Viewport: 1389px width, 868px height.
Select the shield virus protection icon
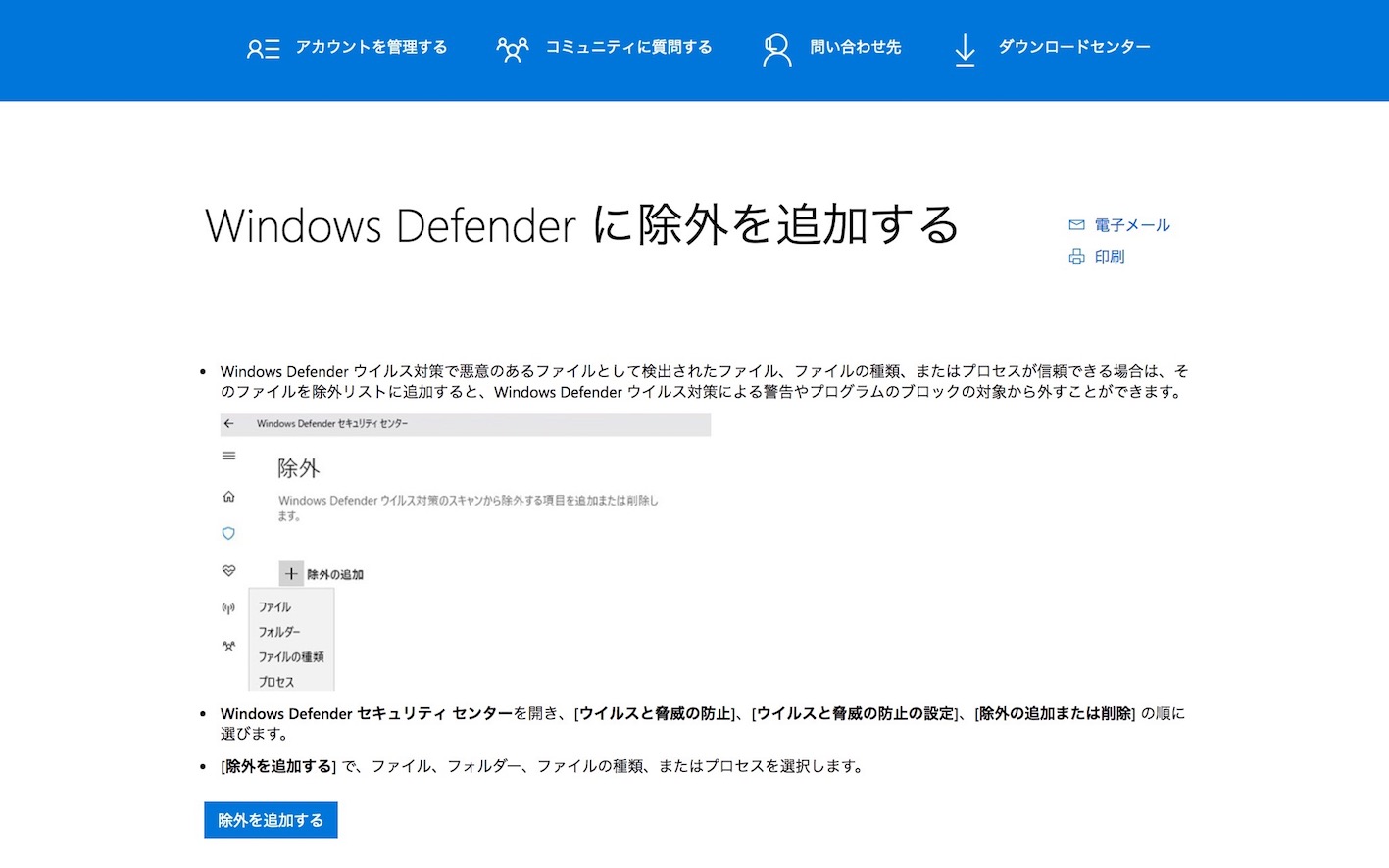pos(229,534)
